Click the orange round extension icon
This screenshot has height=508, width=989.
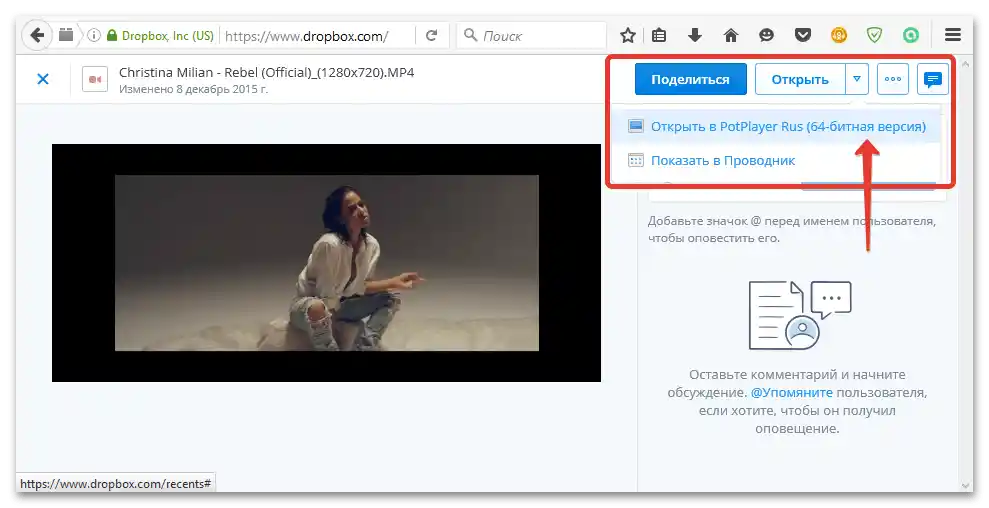[x=839, y=35]
